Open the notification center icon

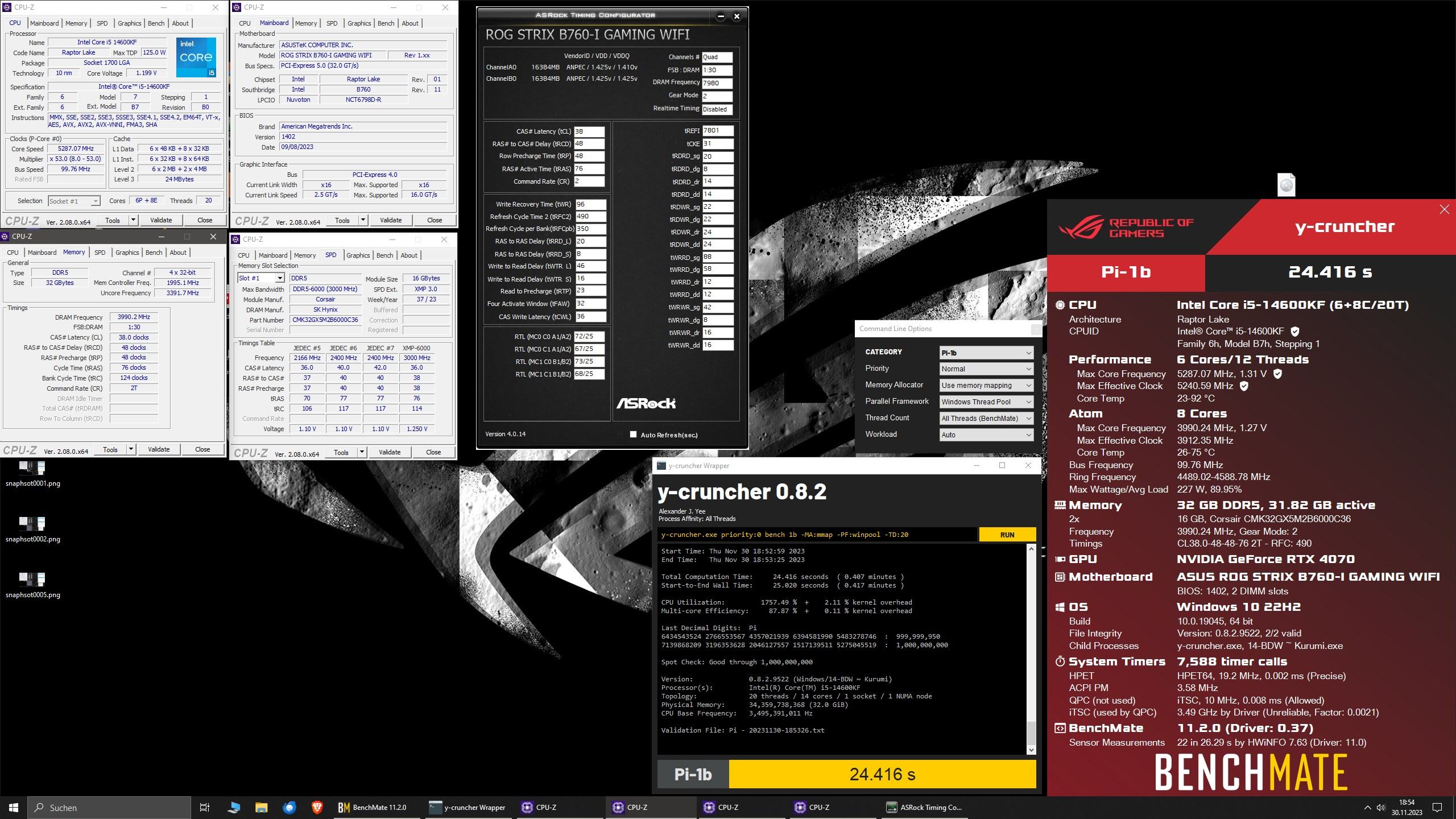click(1437, 807)
